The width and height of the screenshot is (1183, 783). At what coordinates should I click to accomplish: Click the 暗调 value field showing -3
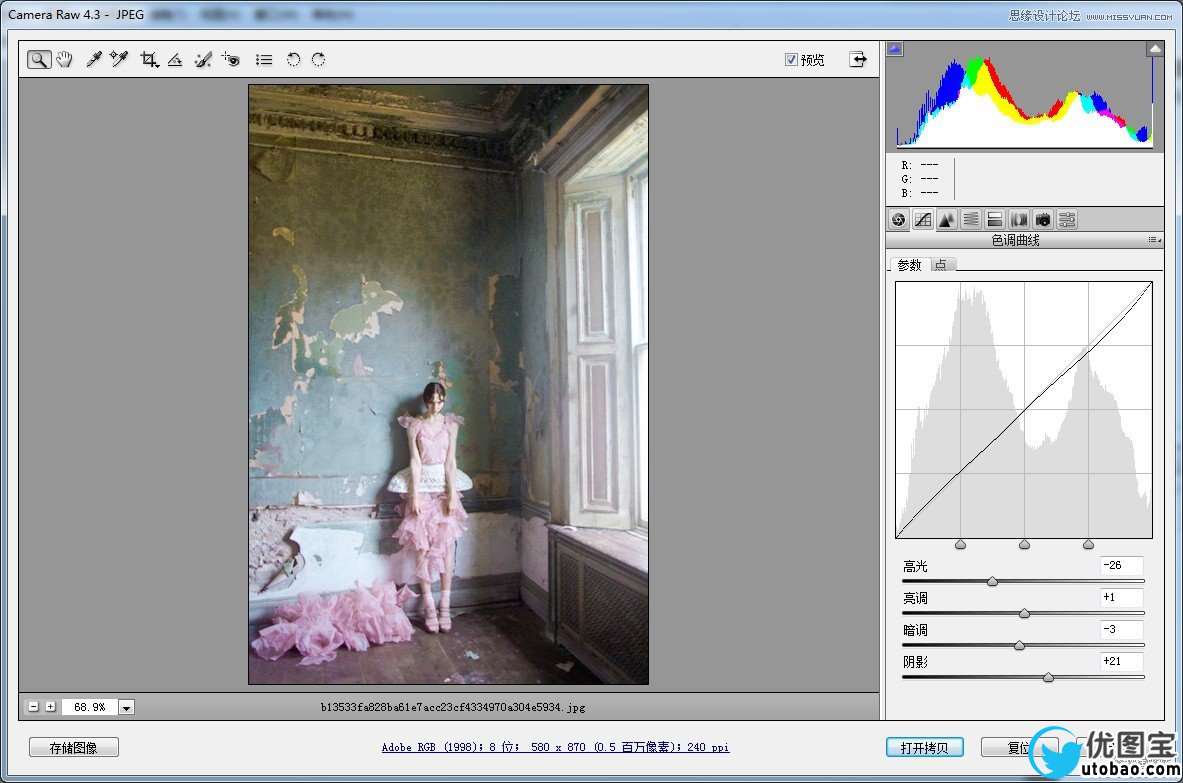coord(1121,629)
